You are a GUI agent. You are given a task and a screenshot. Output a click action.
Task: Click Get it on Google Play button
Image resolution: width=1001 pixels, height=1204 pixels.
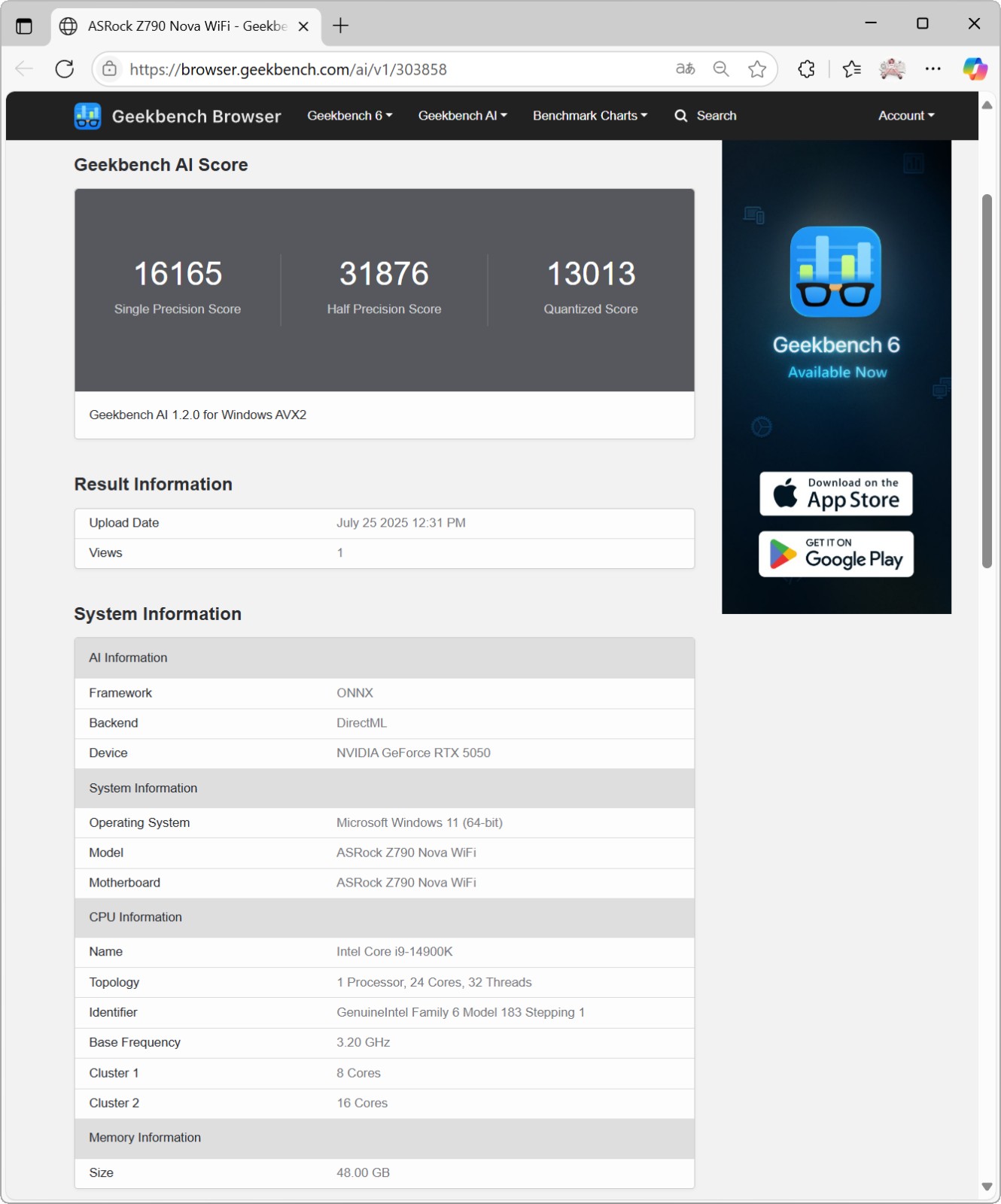click(836, 555)
